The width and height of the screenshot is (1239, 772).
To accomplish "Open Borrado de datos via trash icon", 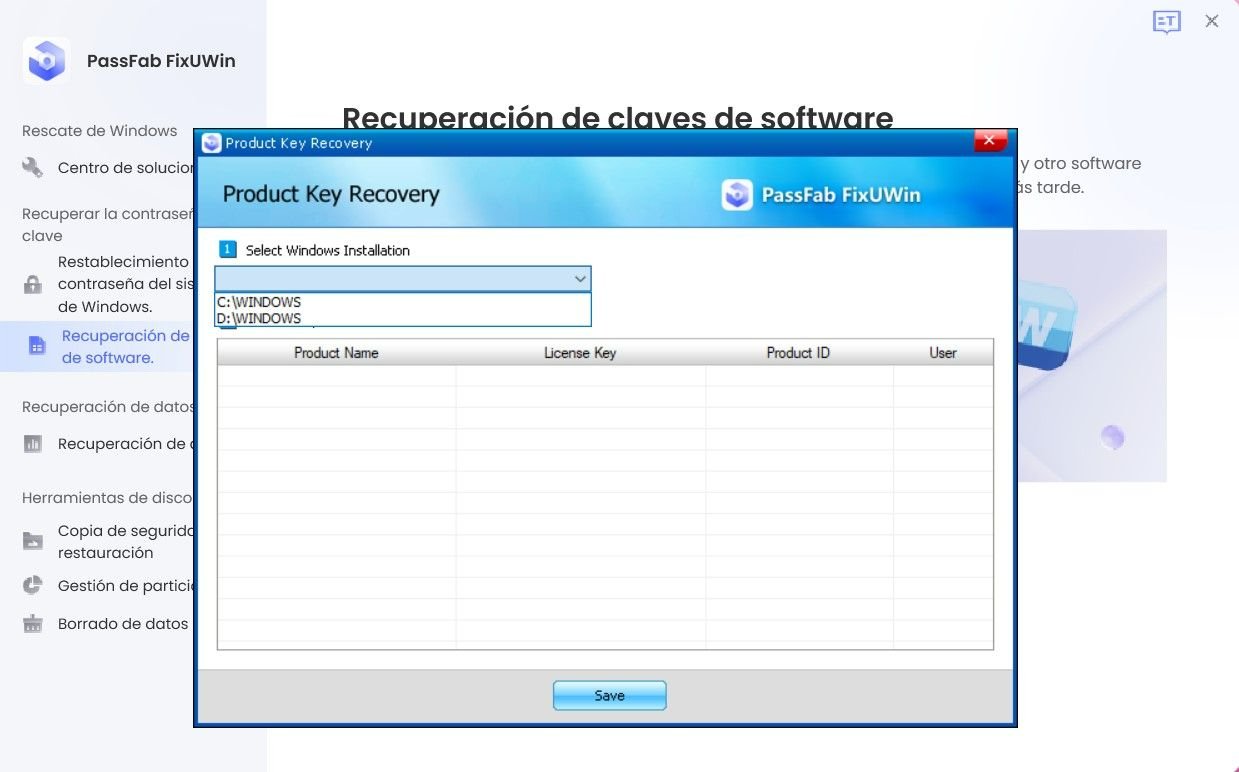I will point(31,623).
